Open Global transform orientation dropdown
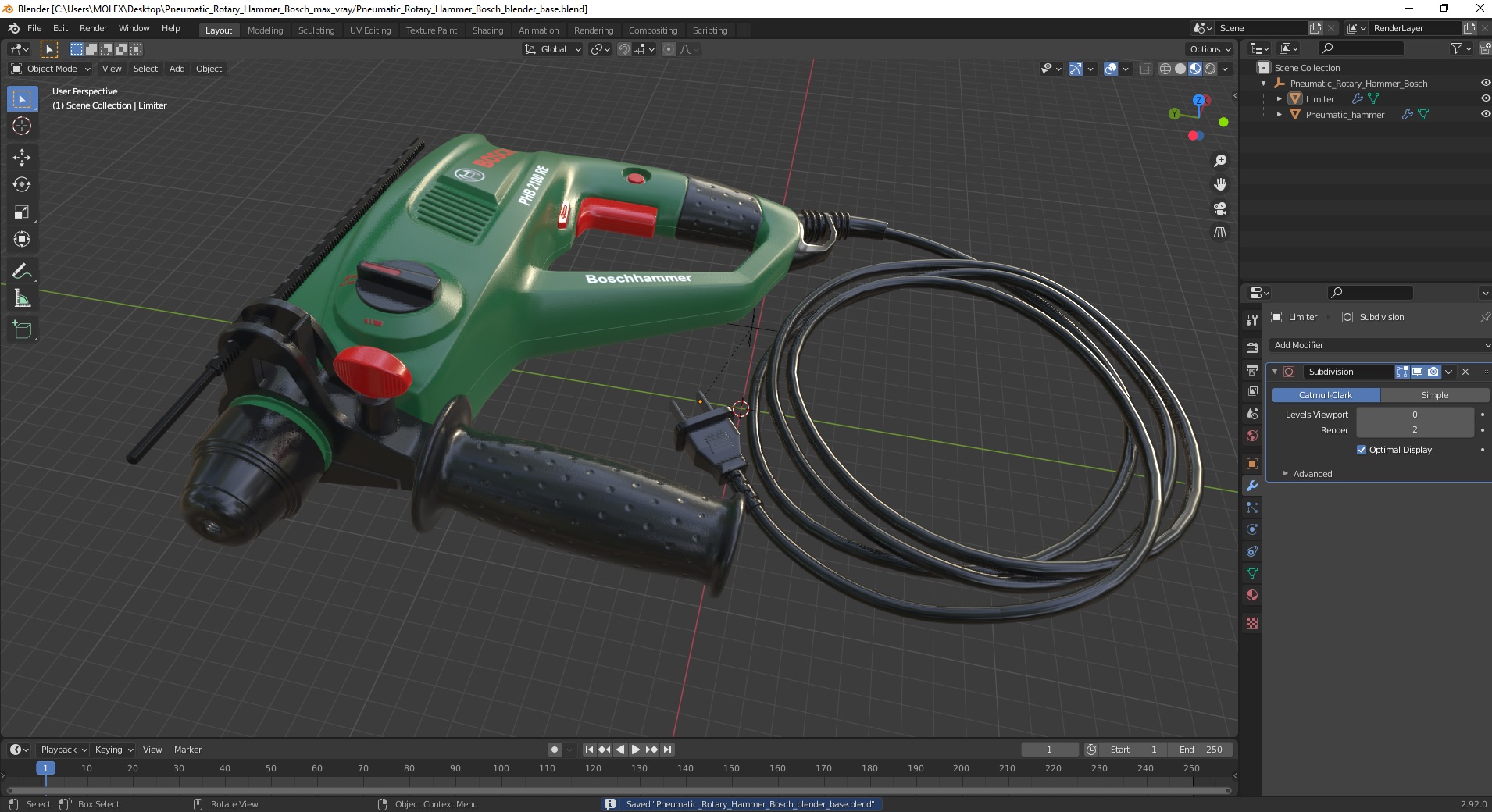 tap(553, 49)
